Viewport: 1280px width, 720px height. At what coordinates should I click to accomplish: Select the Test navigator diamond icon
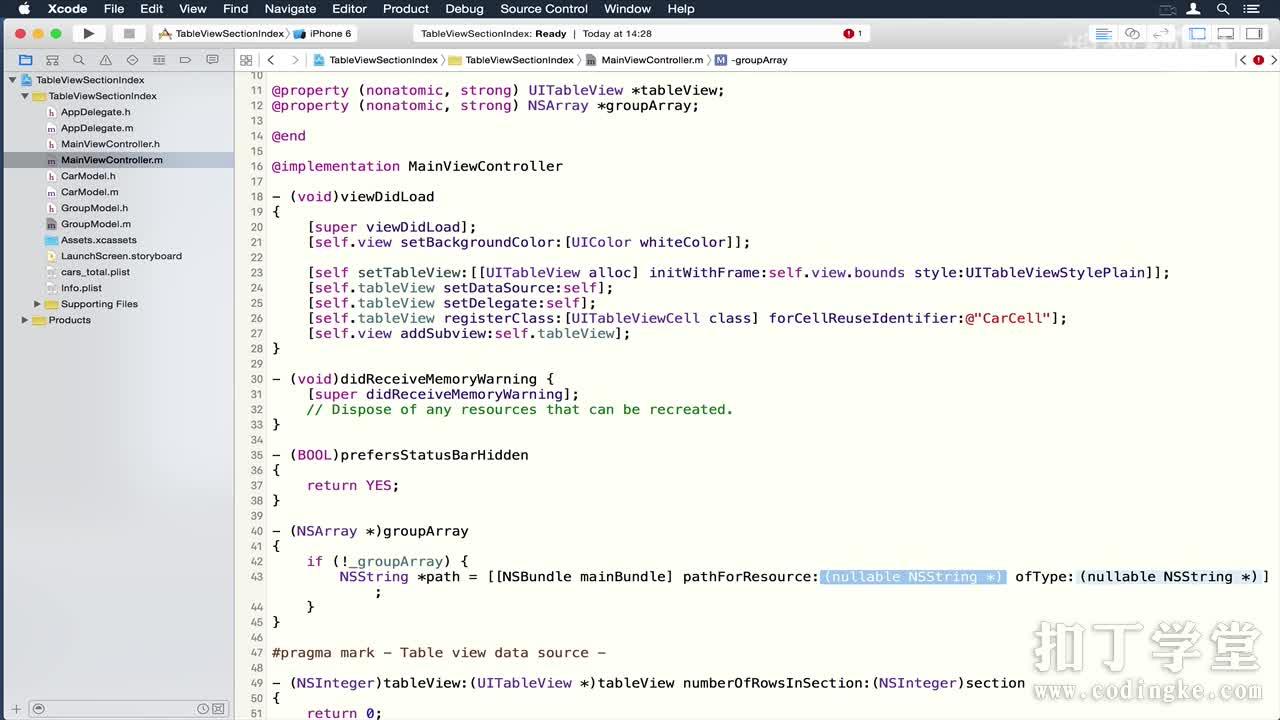(x=132, y=60)
